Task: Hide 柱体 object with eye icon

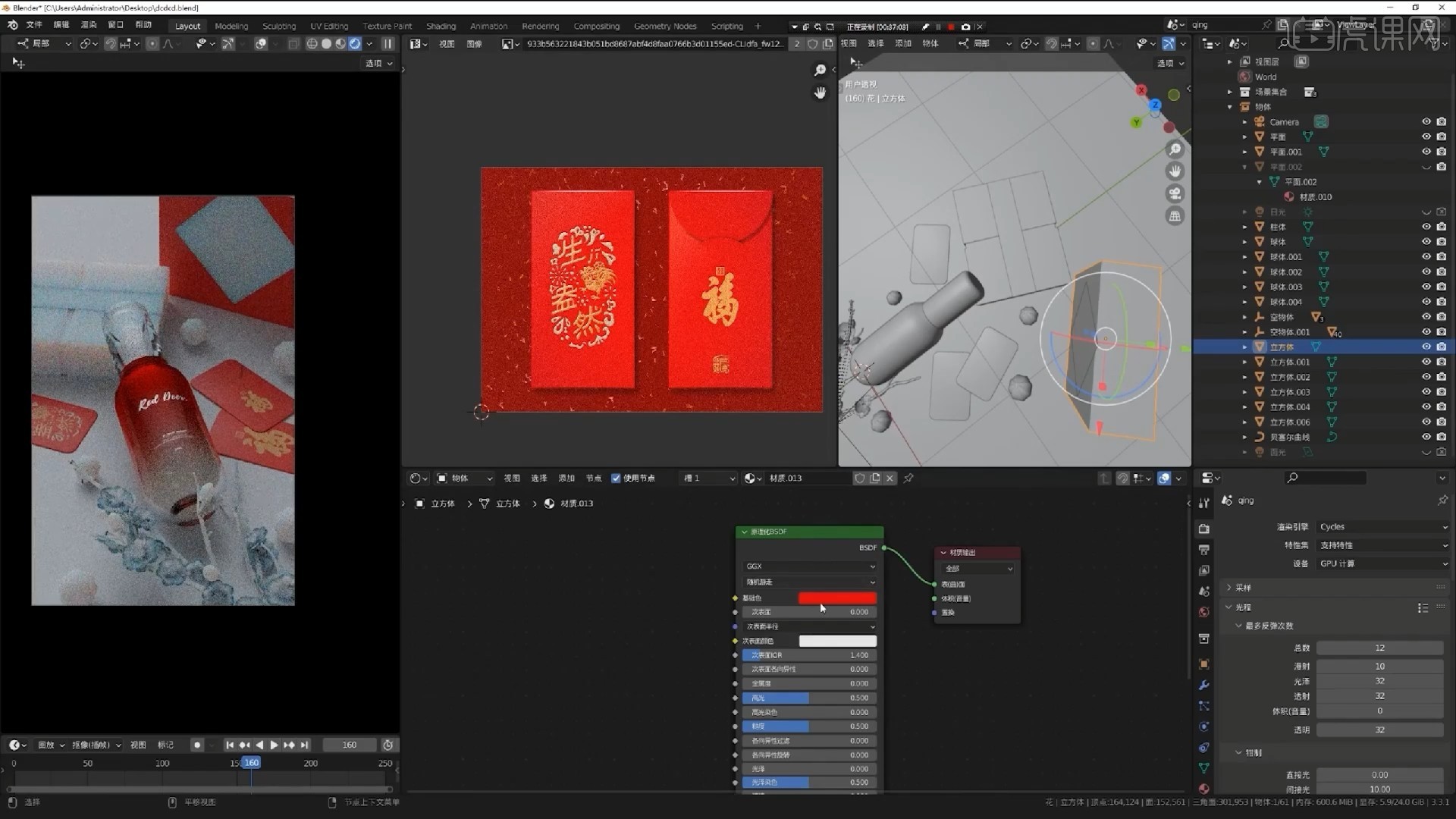Action: click(x=1426, y=227)
